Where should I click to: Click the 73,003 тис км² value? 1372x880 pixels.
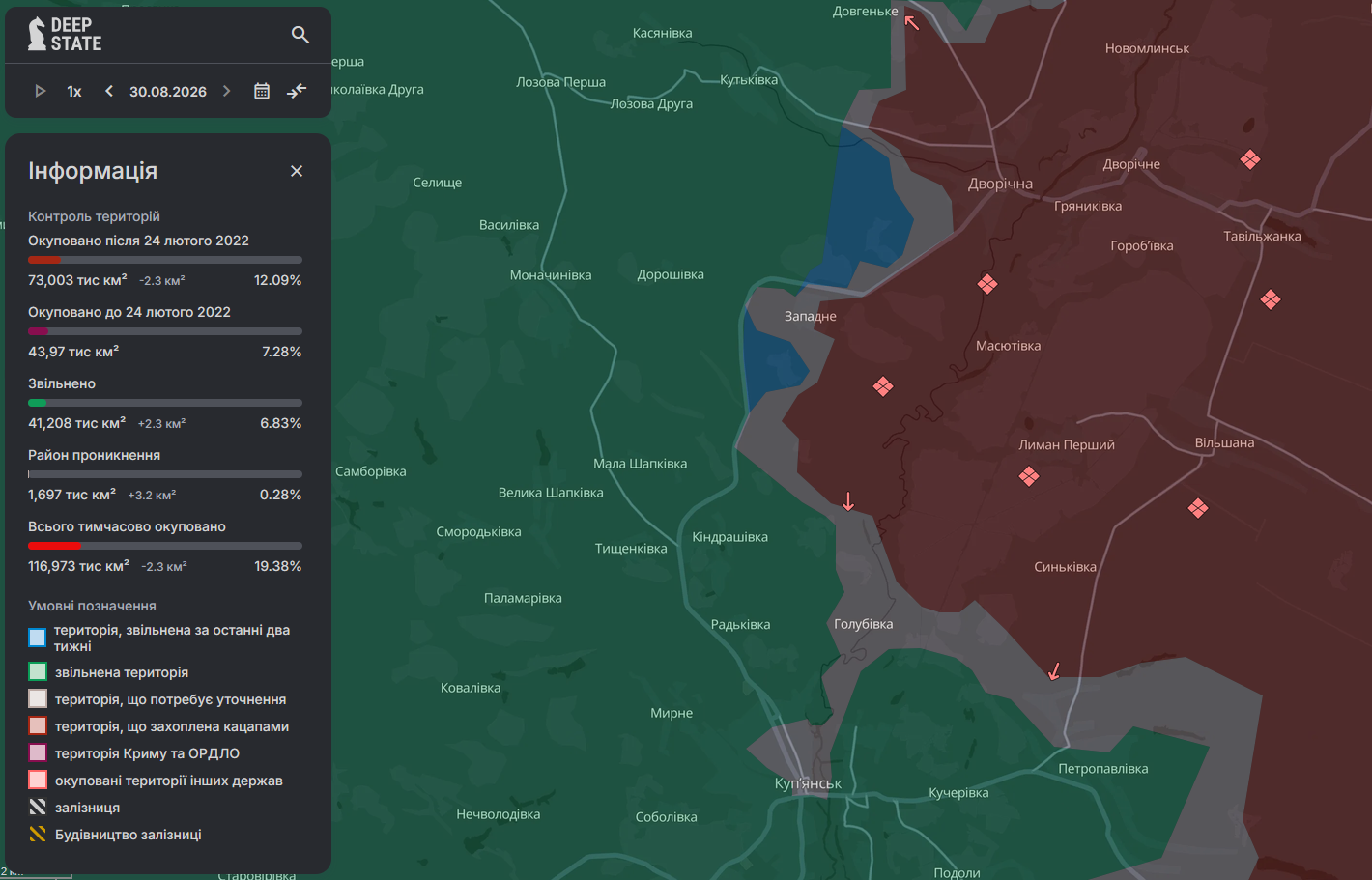point(77,280)
